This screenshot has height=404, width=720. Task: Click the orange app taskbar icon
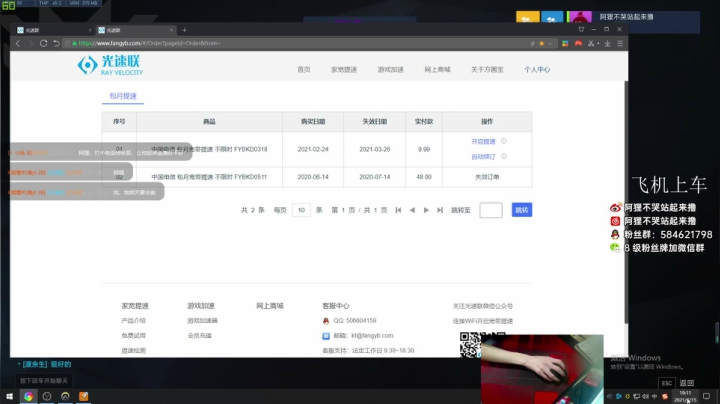click(x=84, y=396)
